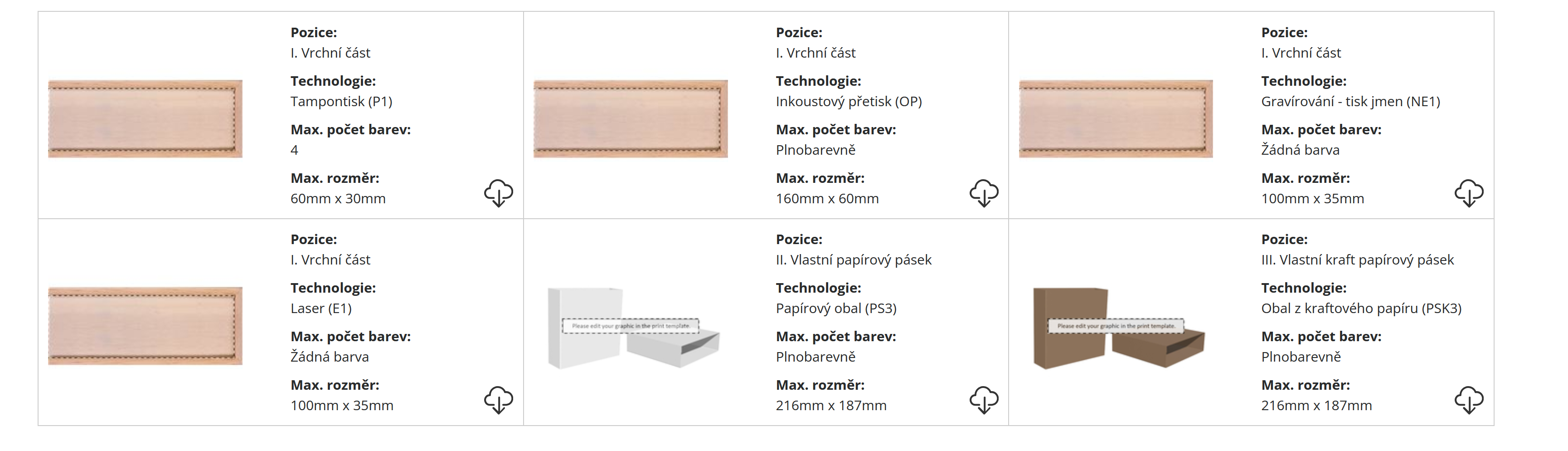Open the Inkoustový přetisk wooden preview image
This screenshot has height=451, width=1568.
coord(630,119)
